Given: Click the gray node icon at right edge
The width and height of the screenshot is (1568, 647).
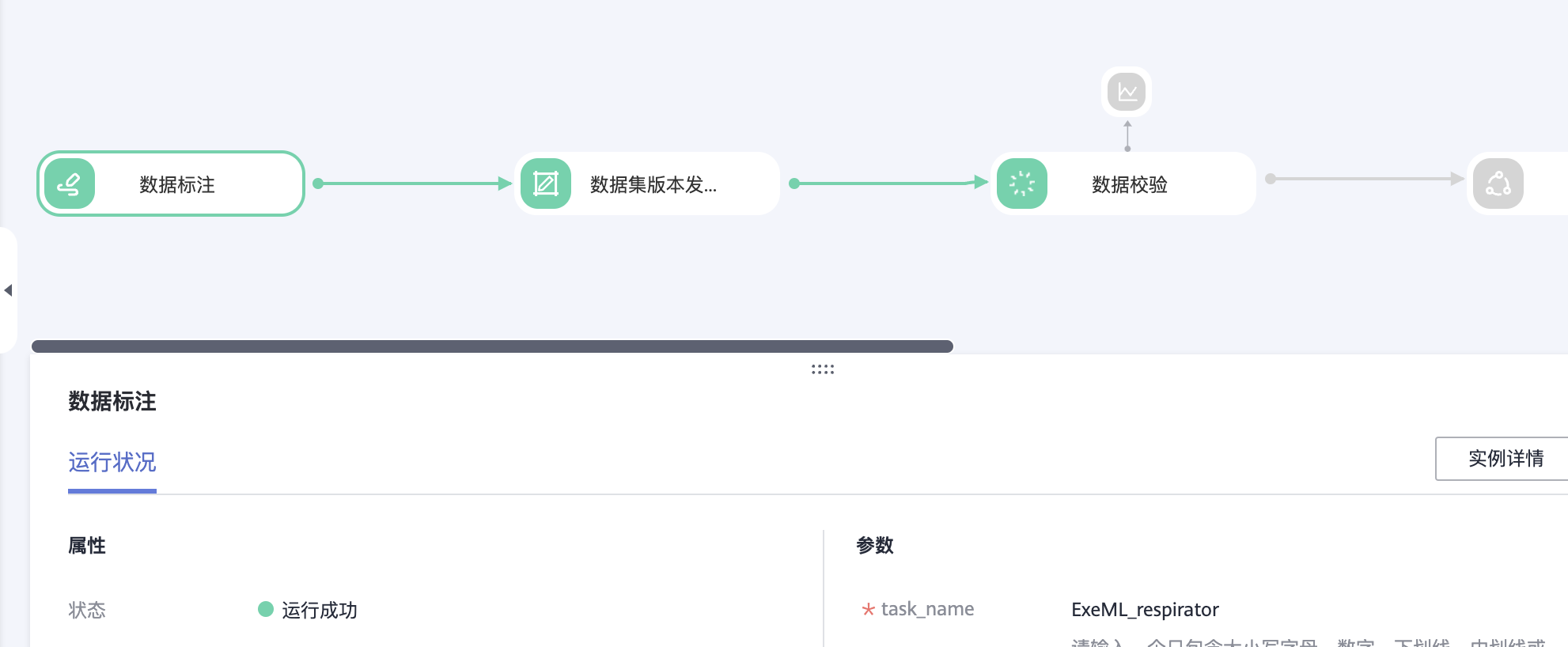Looking at the screenshot, I should (1498, 184).
